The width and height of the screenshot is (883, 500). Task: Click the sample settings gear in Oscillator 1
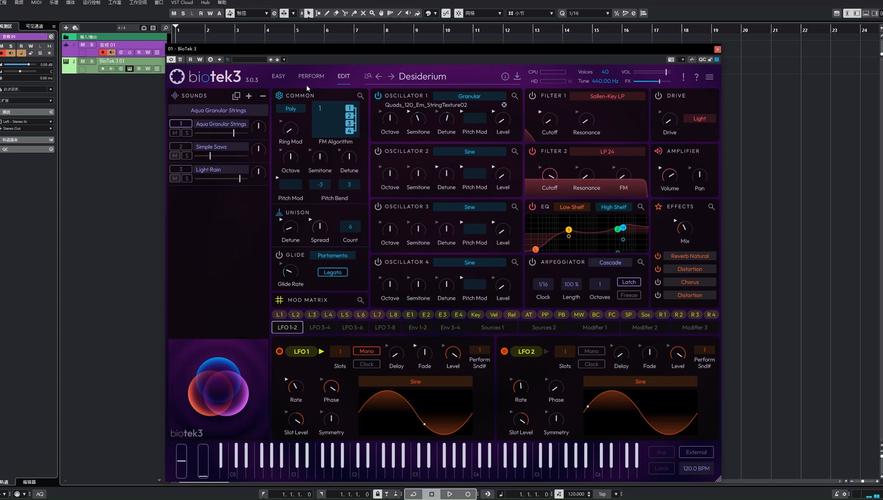click(504, 105)
